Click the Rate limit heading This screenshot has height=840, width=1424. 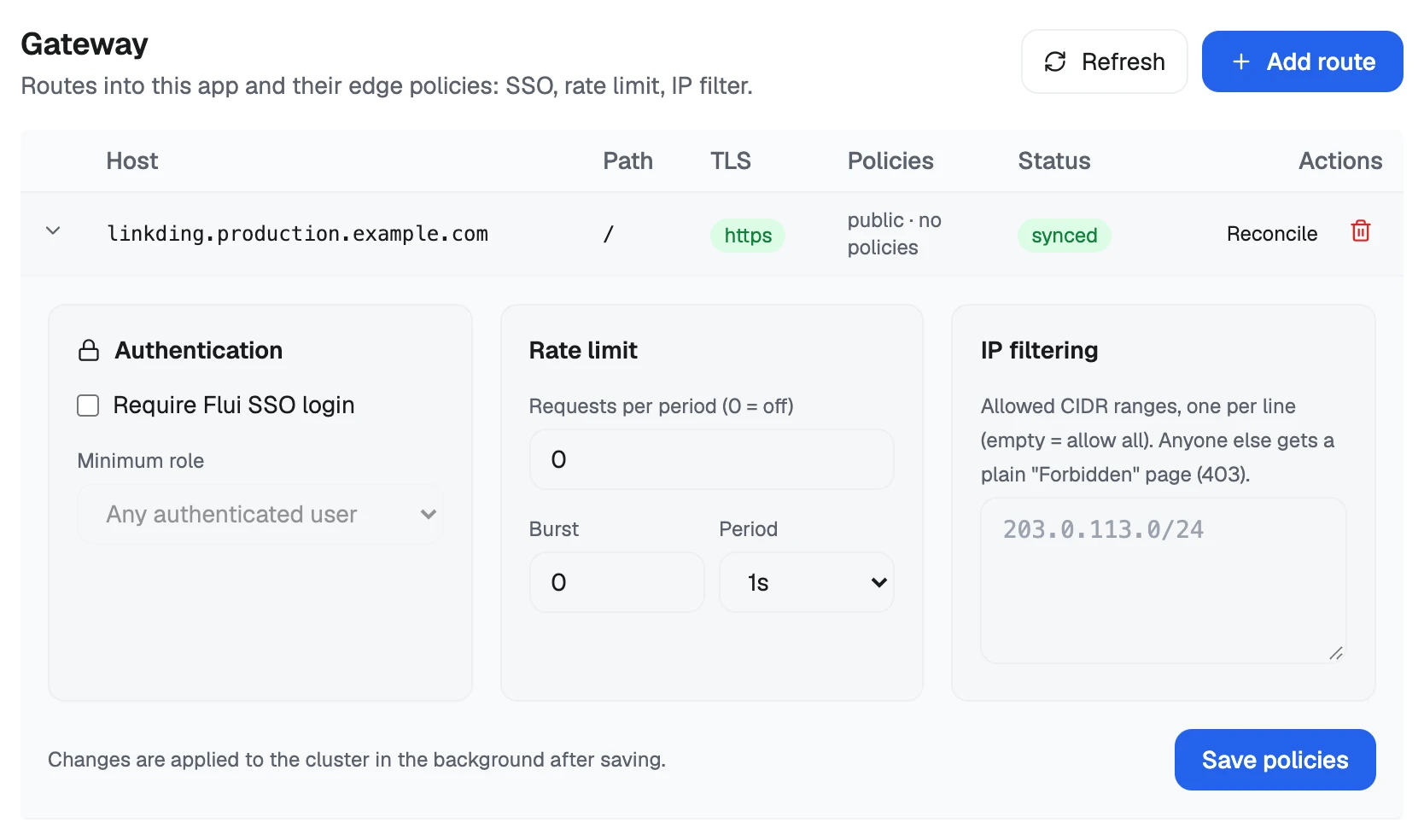[x=583, y=350]
